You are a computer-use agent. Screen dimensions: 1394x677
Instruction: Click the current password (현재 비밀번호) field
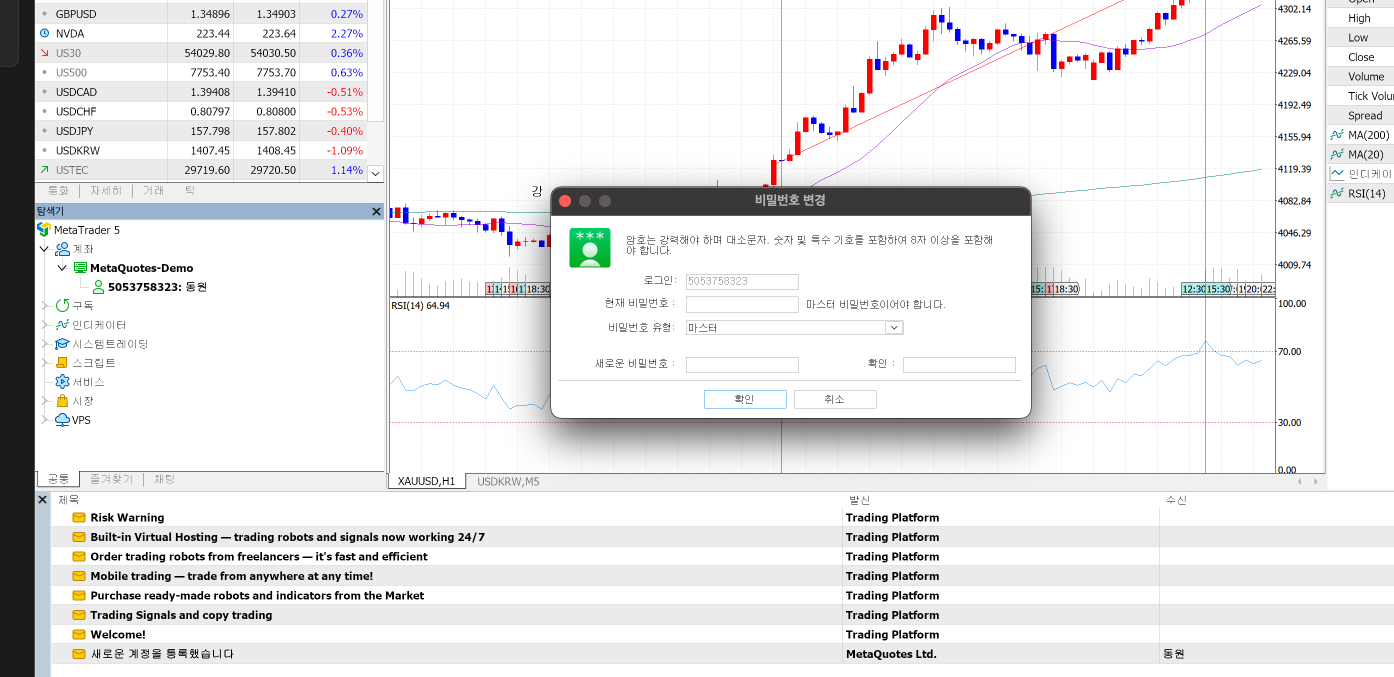point(742,304)
